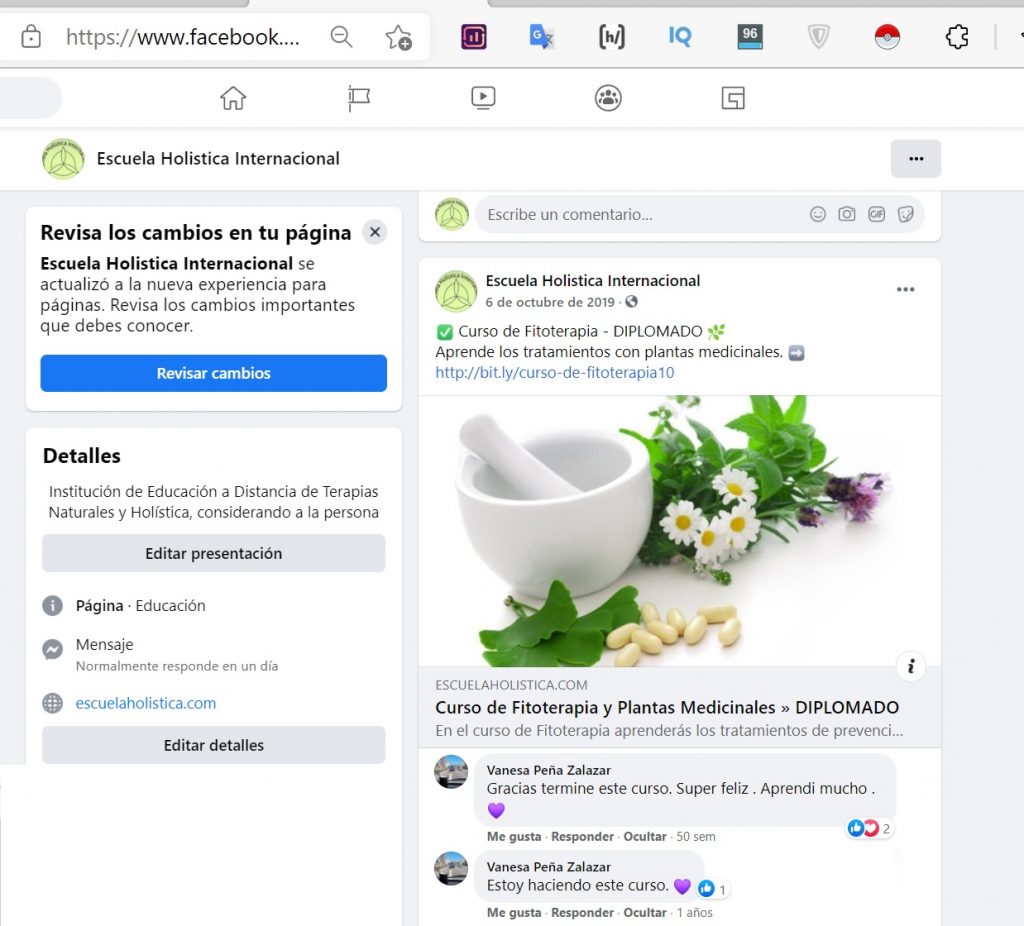1024x926 pixels.
Task: Insert an emoji in the comment box
Action: point(818,214)
